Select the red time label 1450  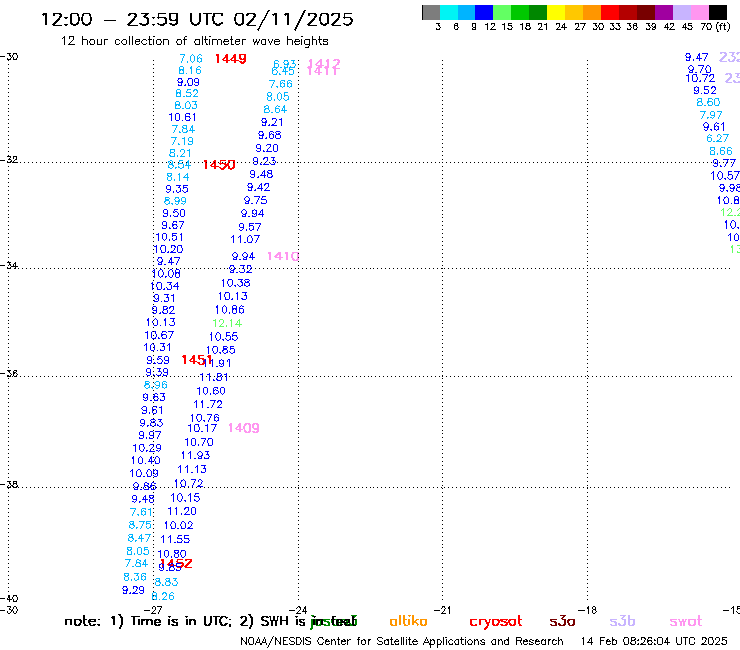pos(219,165)
